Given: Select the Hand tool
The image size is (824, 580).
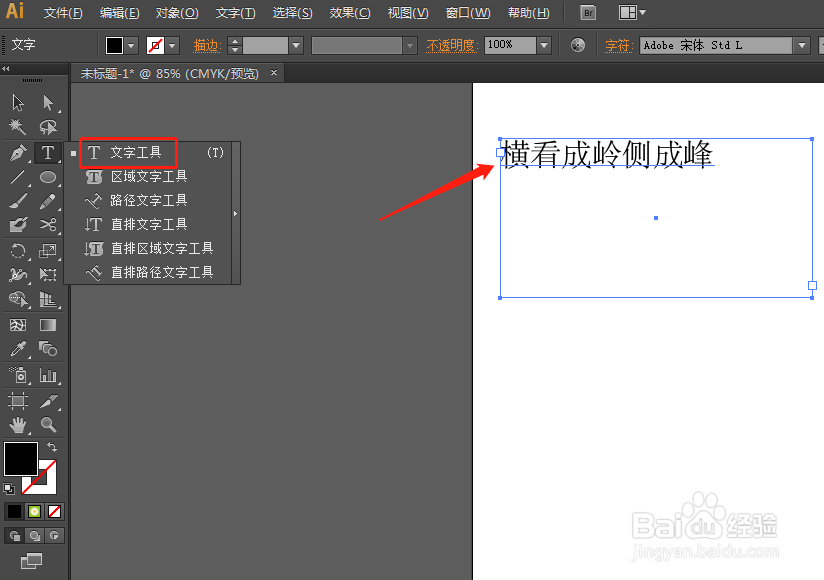Looking at the screenshot, I should coord(17,424).
